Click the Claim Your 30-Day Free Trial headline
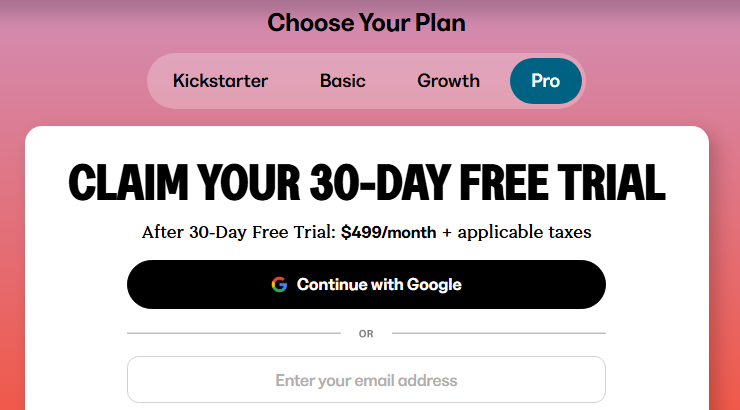 click(366, 183)
